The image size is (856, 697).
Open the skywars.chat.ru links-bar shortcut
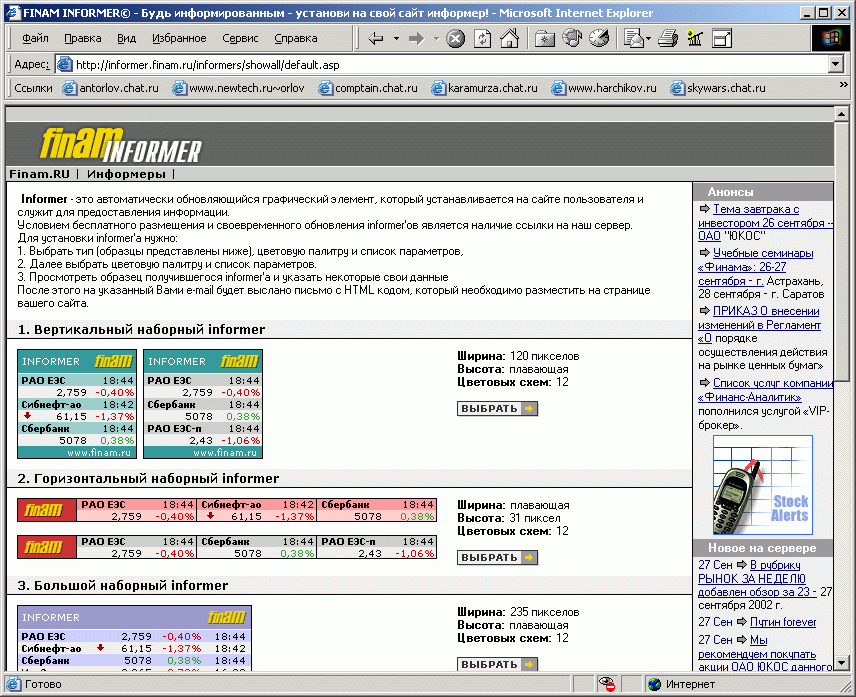click(718, 88)
